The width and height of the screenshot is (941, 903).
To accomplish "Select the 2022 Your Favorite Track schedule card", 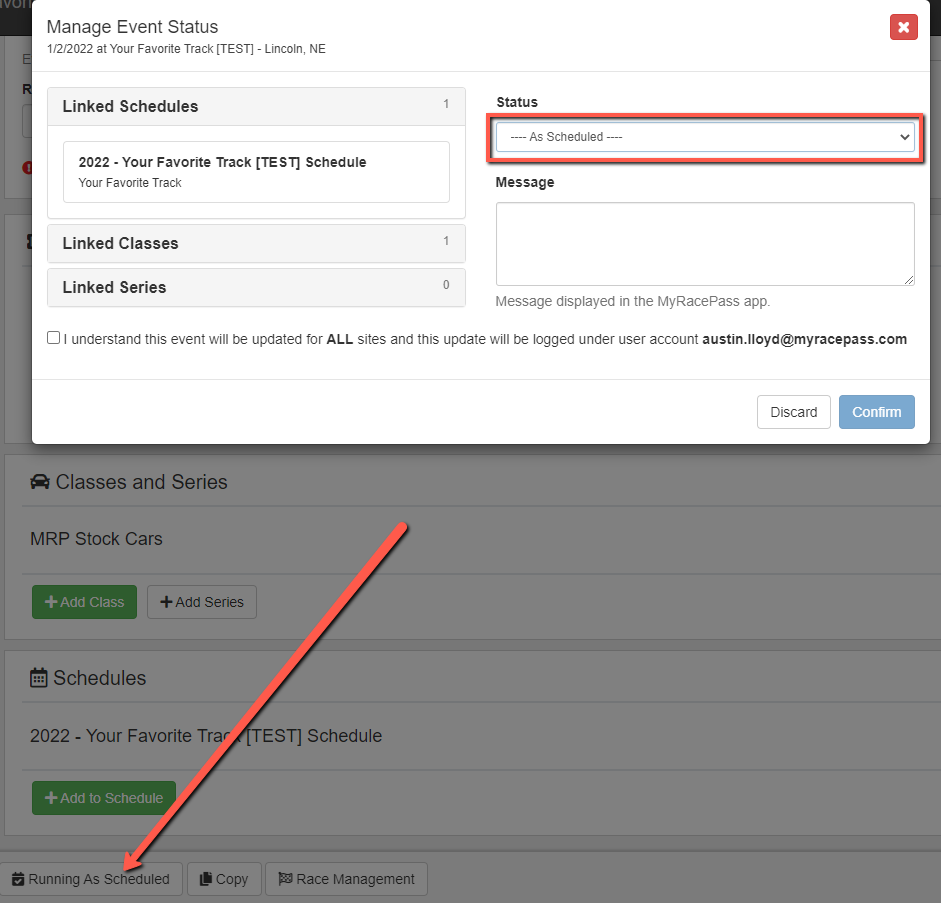I will click(256, 172).
